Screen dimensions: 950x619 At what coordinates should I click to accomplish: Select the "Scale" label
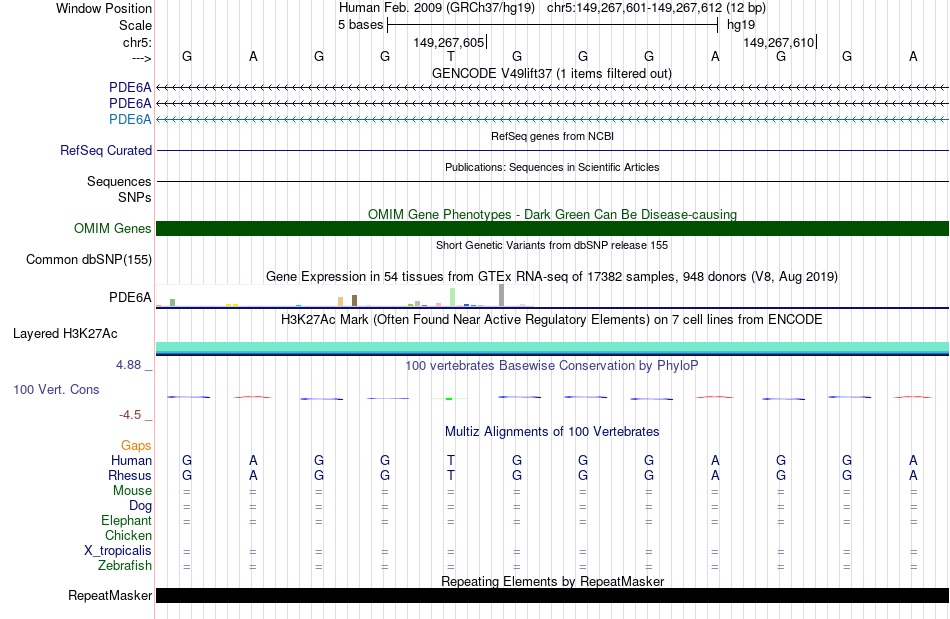[x=135, y=25]
